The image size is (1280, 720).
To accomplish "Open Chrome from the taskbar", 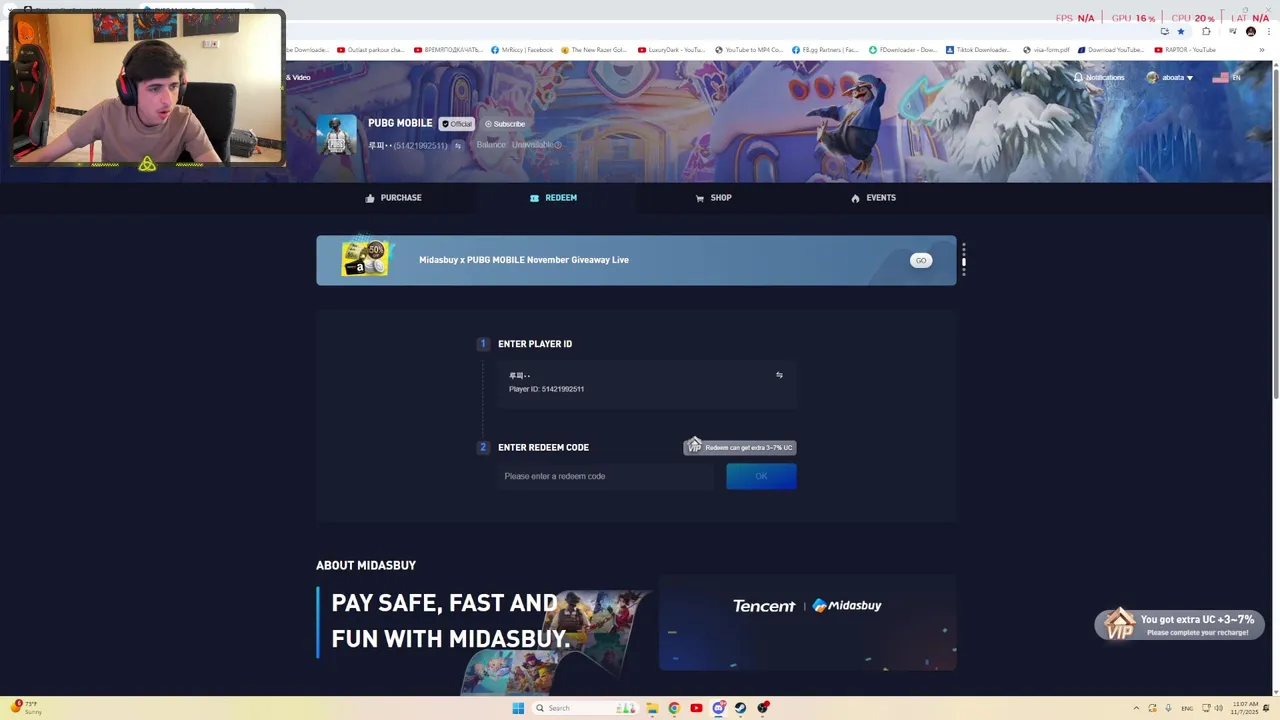I will tap(674, 708).
